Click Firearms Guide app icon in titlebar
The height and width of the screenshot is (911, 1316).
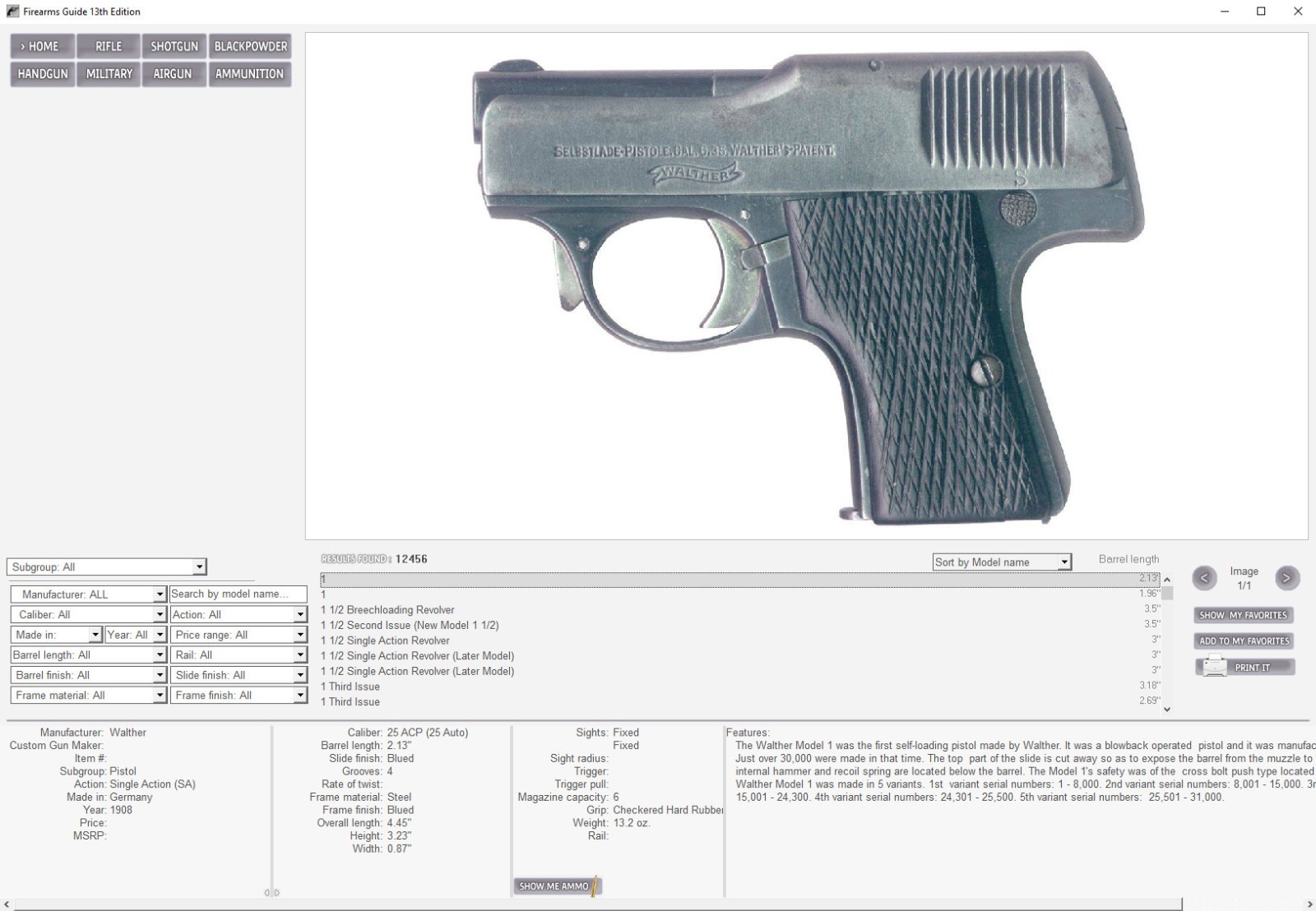pos(12,12)
